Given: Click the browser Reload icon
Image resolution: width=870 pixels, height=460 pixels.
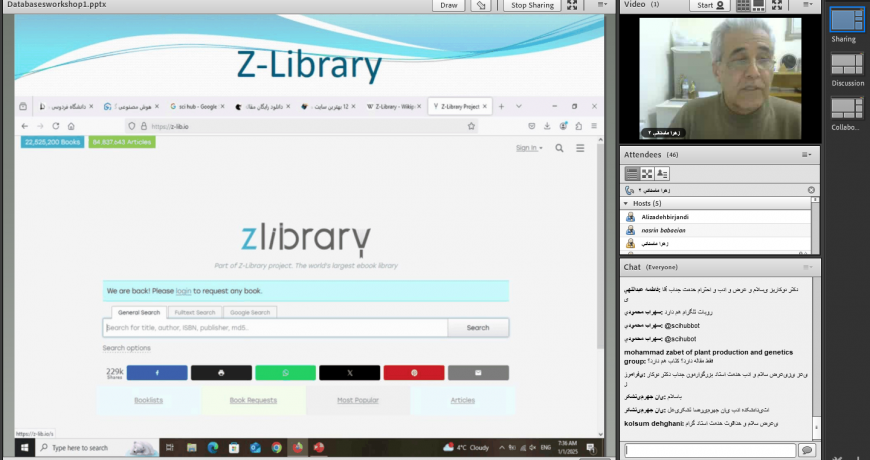Looking at the screenshot, I should tap(55, 127).
